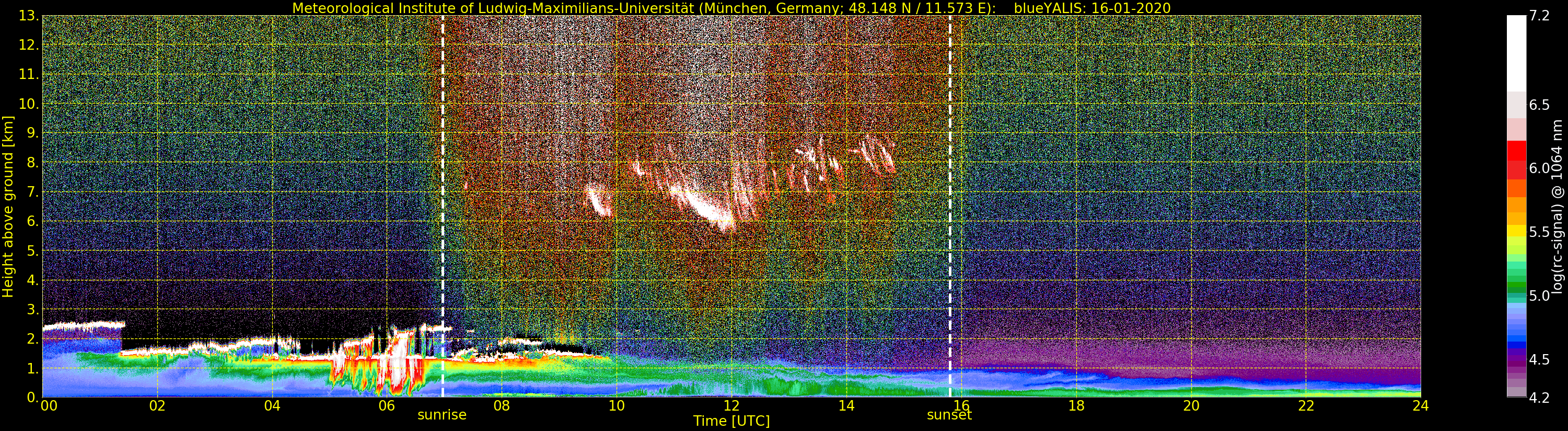Click the time axis tick '08'
Viewport: 1568px width, 431px height.
point(502,405)
